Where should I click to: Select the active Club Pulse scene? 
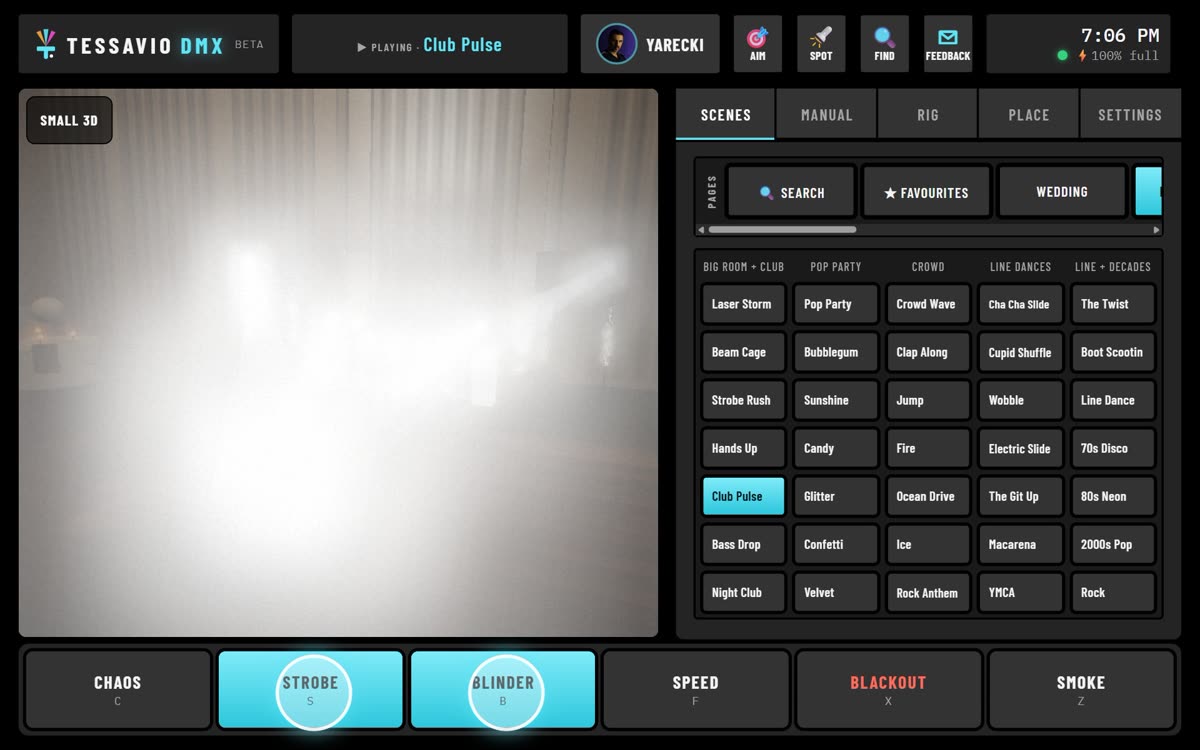(x=743, y=496)
